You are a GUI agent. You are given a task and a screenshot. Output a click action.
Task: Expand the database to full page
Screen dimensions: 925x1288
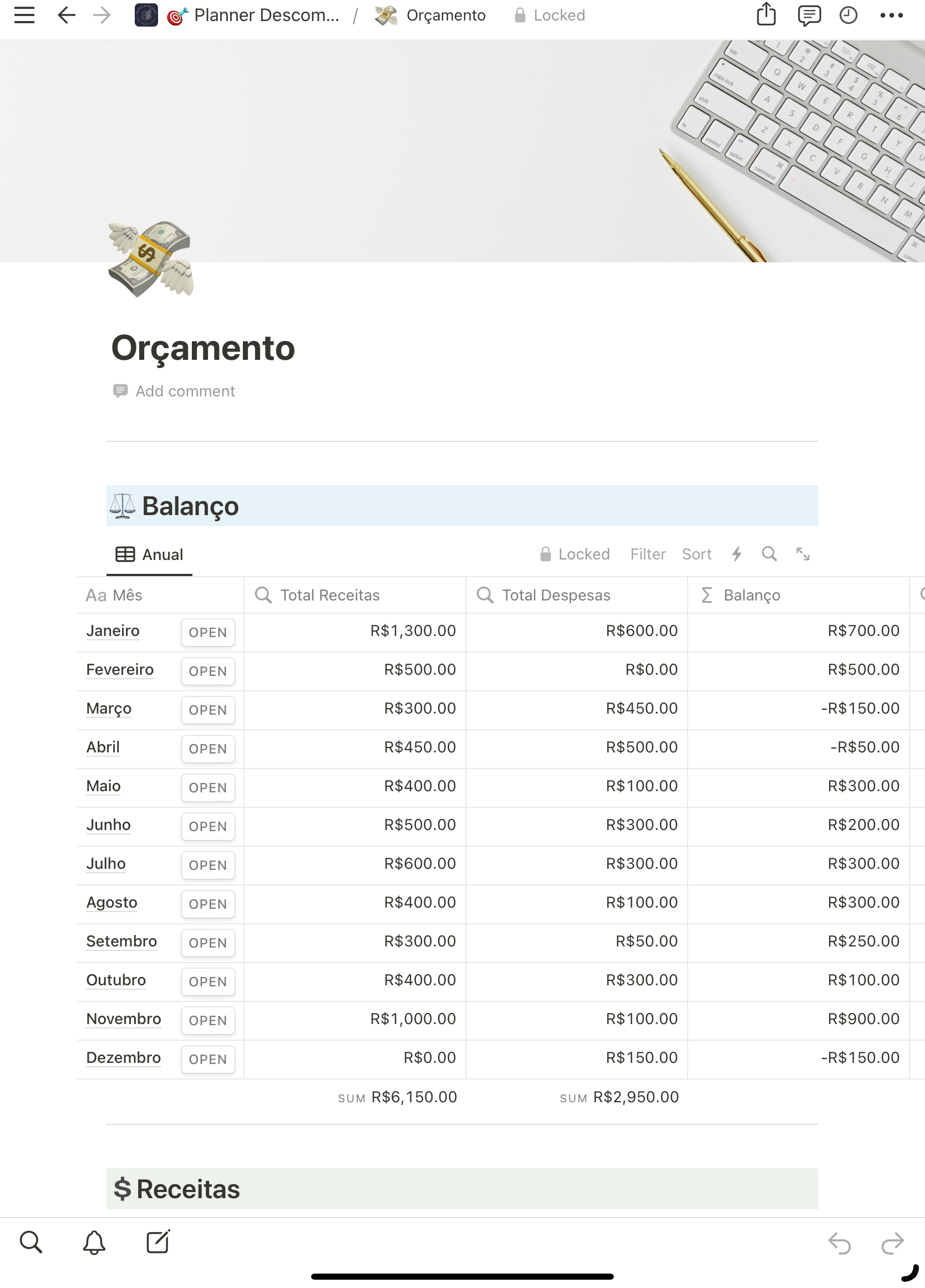tap(802, 554)
